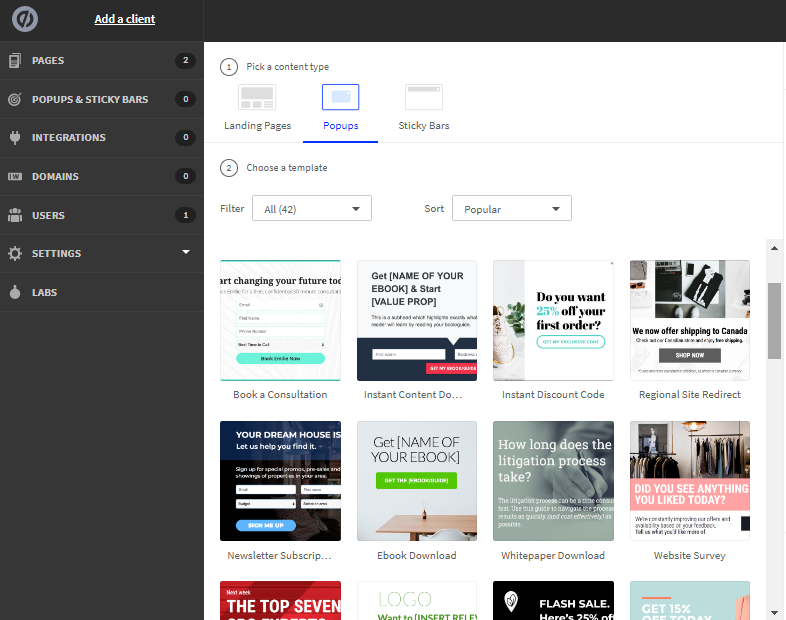Select the Landing Pages content type icon
The image size is (786, 620).
coord(257,97)
